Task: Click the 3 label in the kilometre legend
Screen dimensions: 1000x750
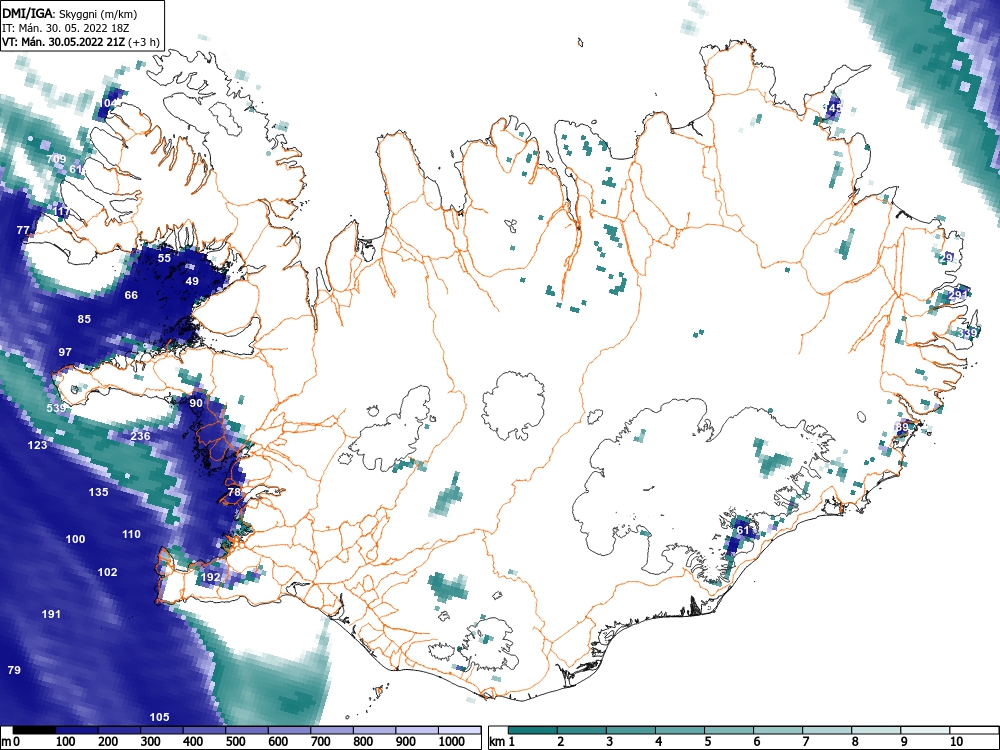Action: [x=610, y=742]
